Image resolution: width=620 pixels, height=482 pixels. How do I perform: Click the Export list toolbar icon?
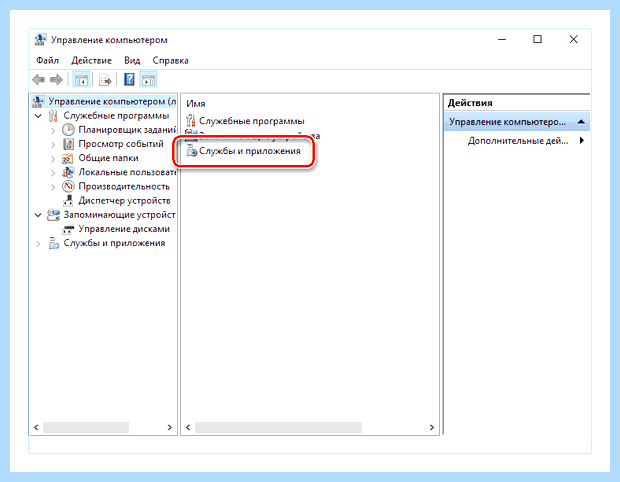(x=105, y=80)
